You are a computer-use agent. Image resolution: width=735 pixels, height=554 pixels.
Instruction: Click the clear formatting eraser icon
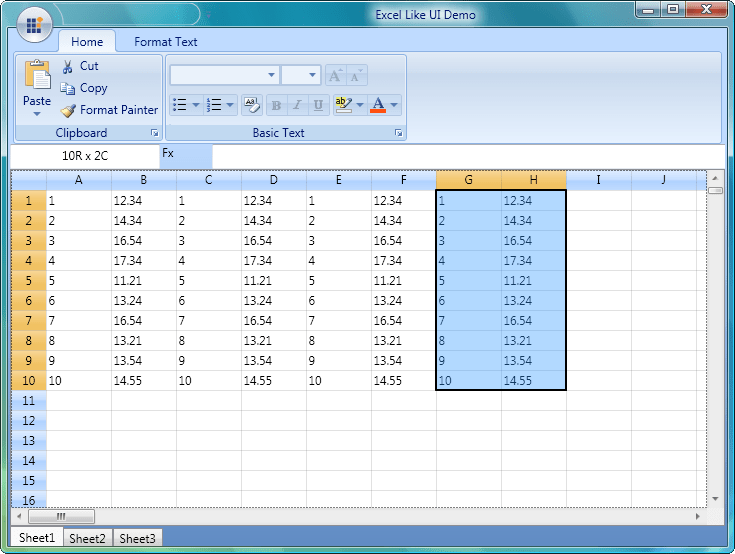(251, 105)
